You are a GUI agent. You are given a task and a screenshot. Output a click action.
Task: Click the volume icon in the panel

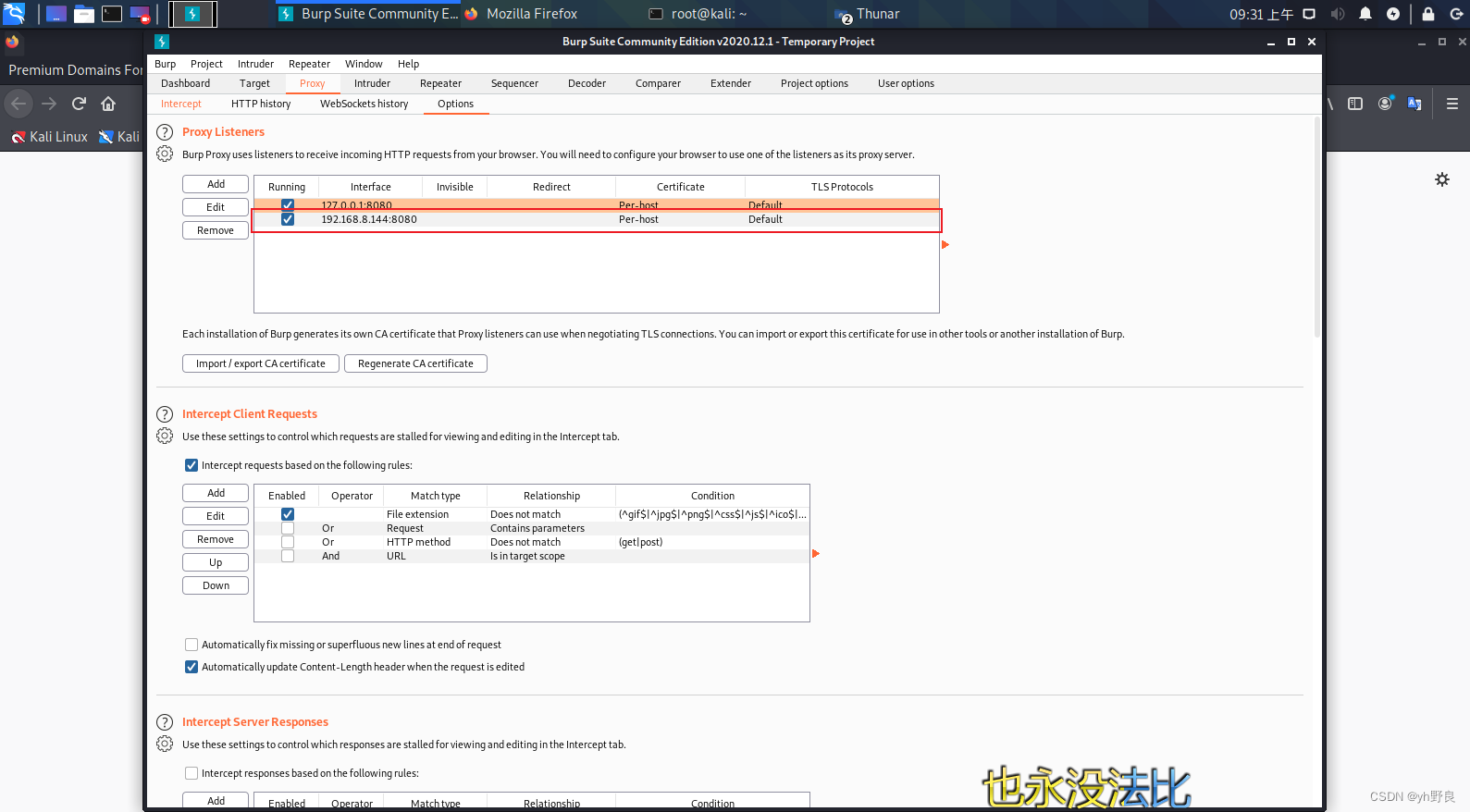pos(1338,14)
